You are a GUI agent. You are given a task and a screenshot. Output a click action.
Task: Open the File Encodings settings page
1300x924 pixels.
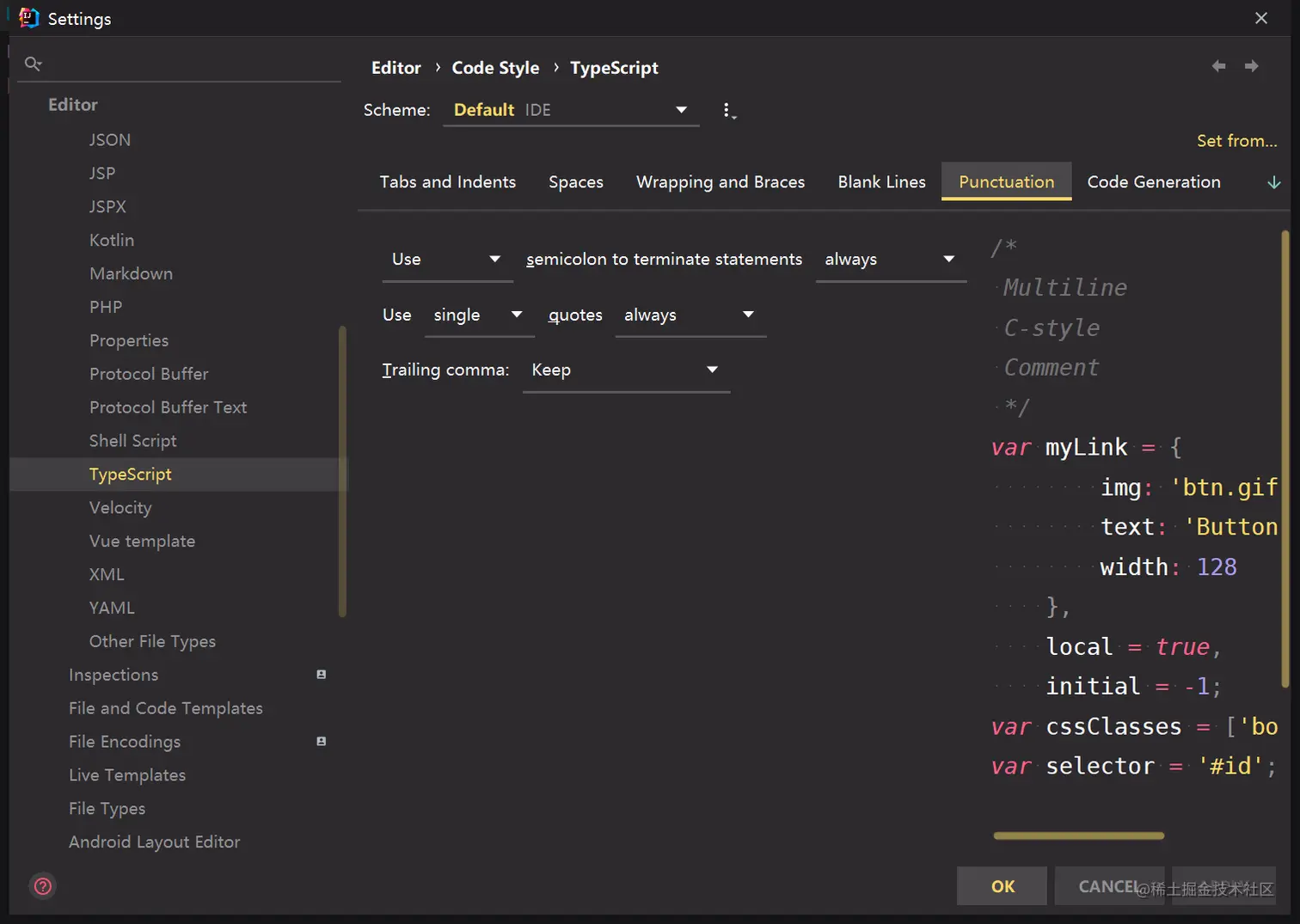[x=125, y=743]
